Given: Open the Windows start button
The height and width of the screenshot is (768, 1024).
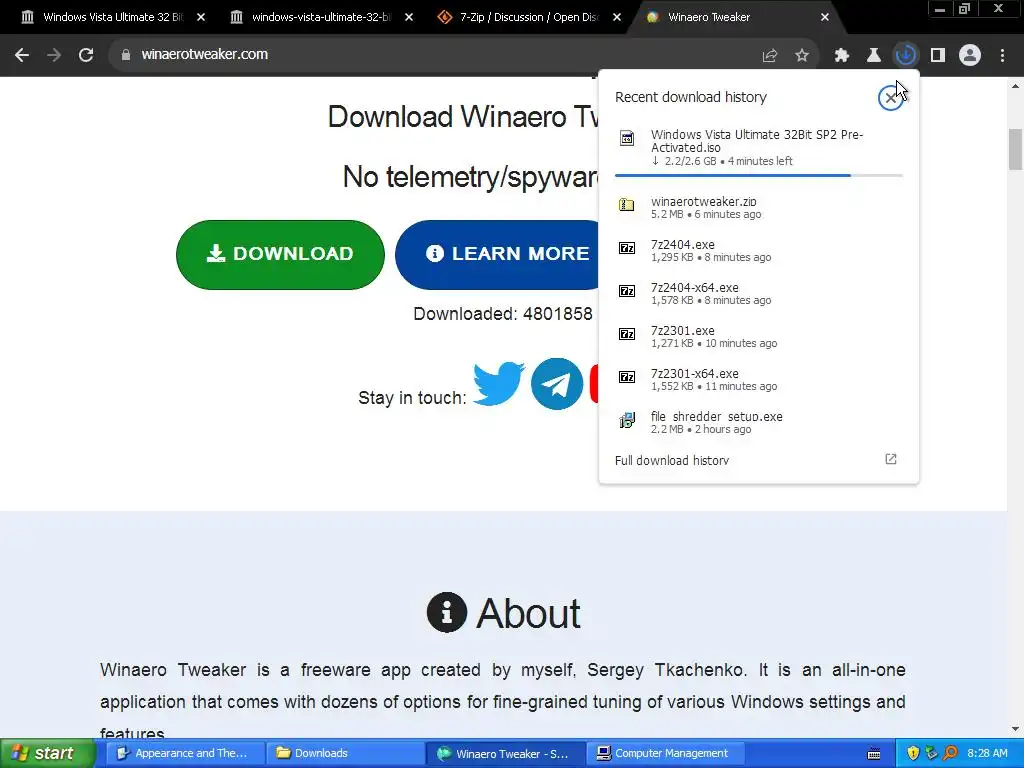Looking at the screenshot, I should click(46, 753).
